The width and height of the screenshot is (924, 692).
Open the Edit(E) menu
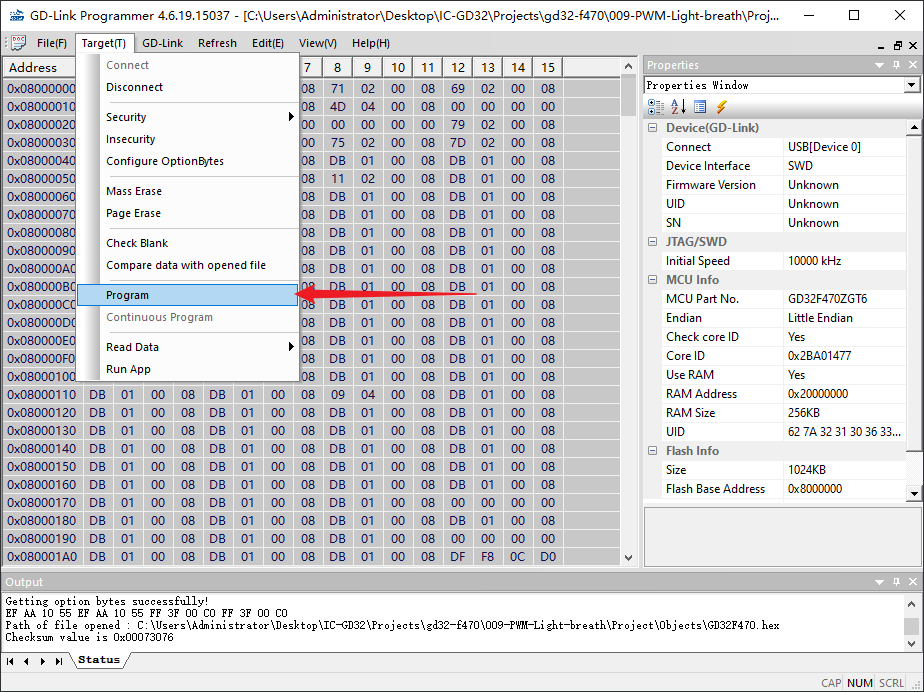pyautogui.click(x=268, y=43)
